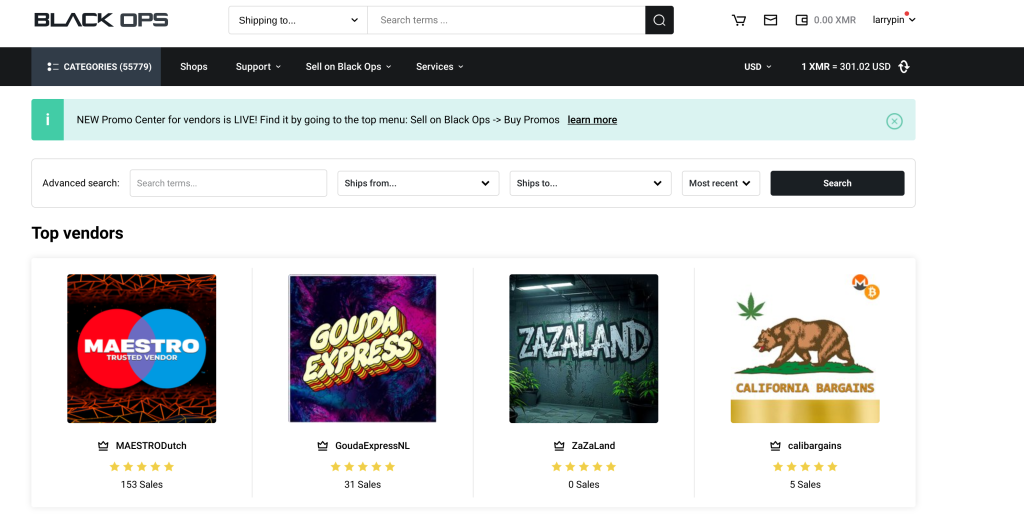
Task: Click the Black Ops logo
Action: coord(101,20)
